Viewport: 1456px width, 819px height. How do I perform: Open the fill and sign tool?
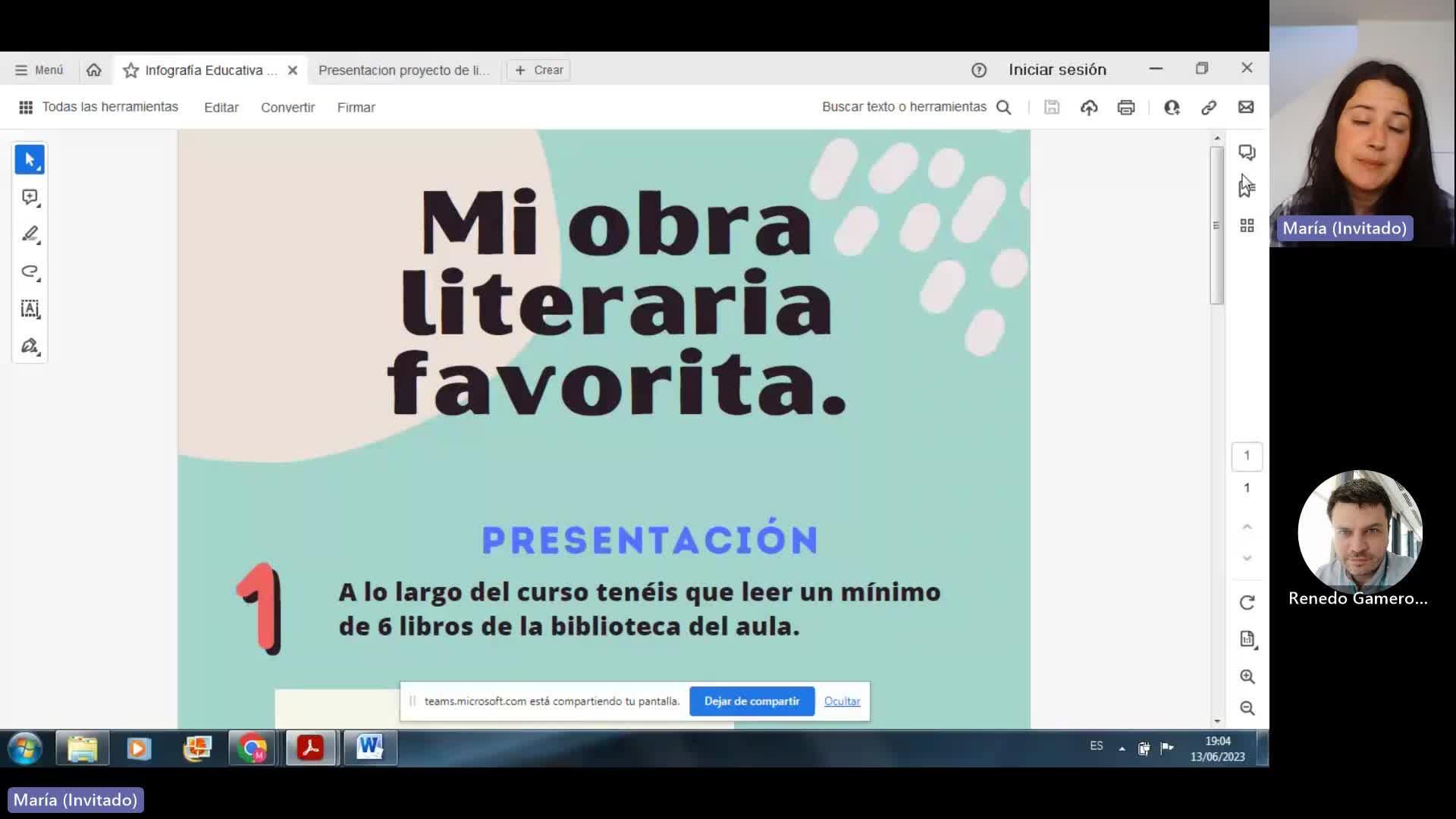pyautogui.click(x=30, y=347)
